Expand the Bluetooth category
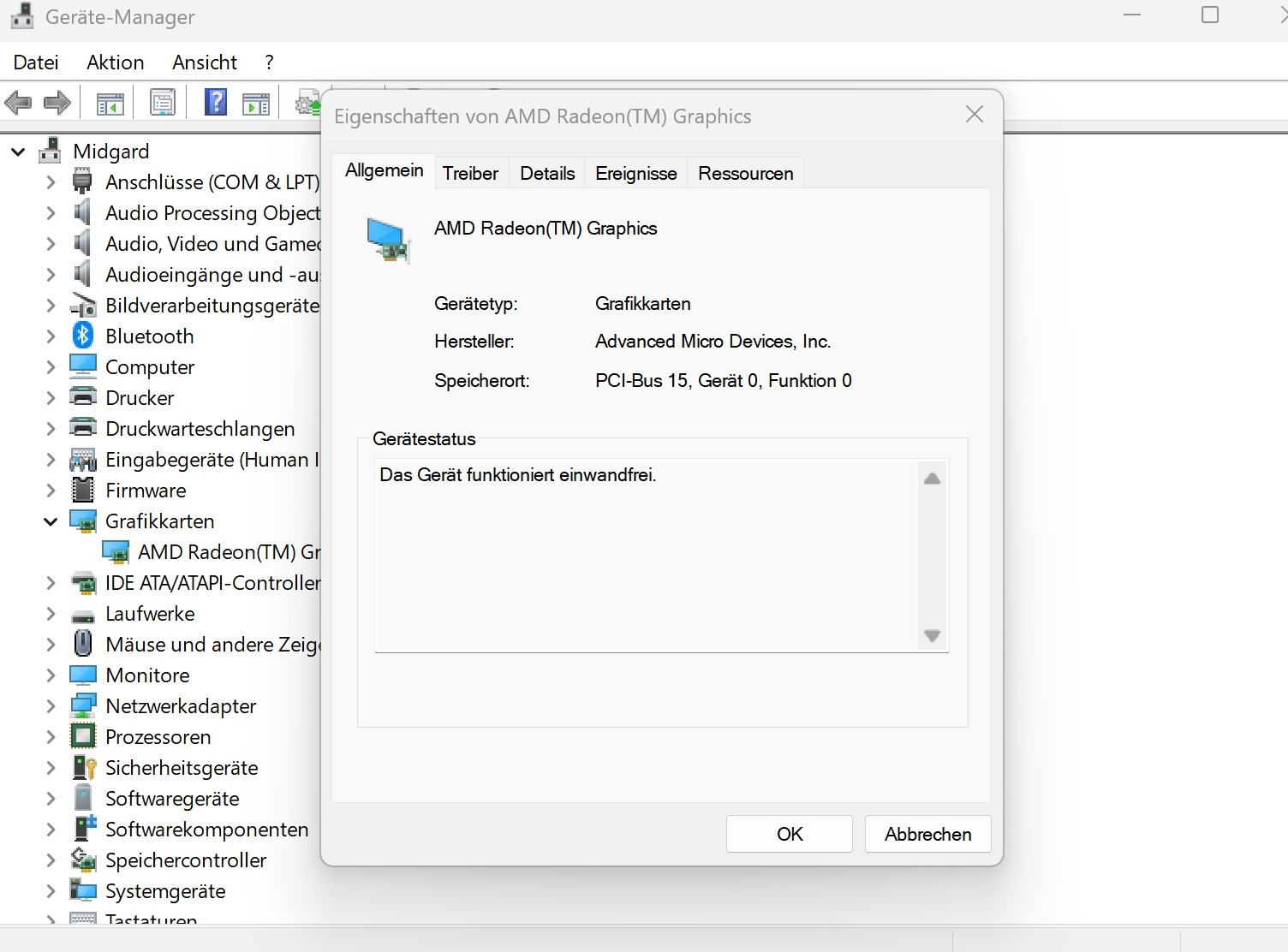 (x=51, y=336)
